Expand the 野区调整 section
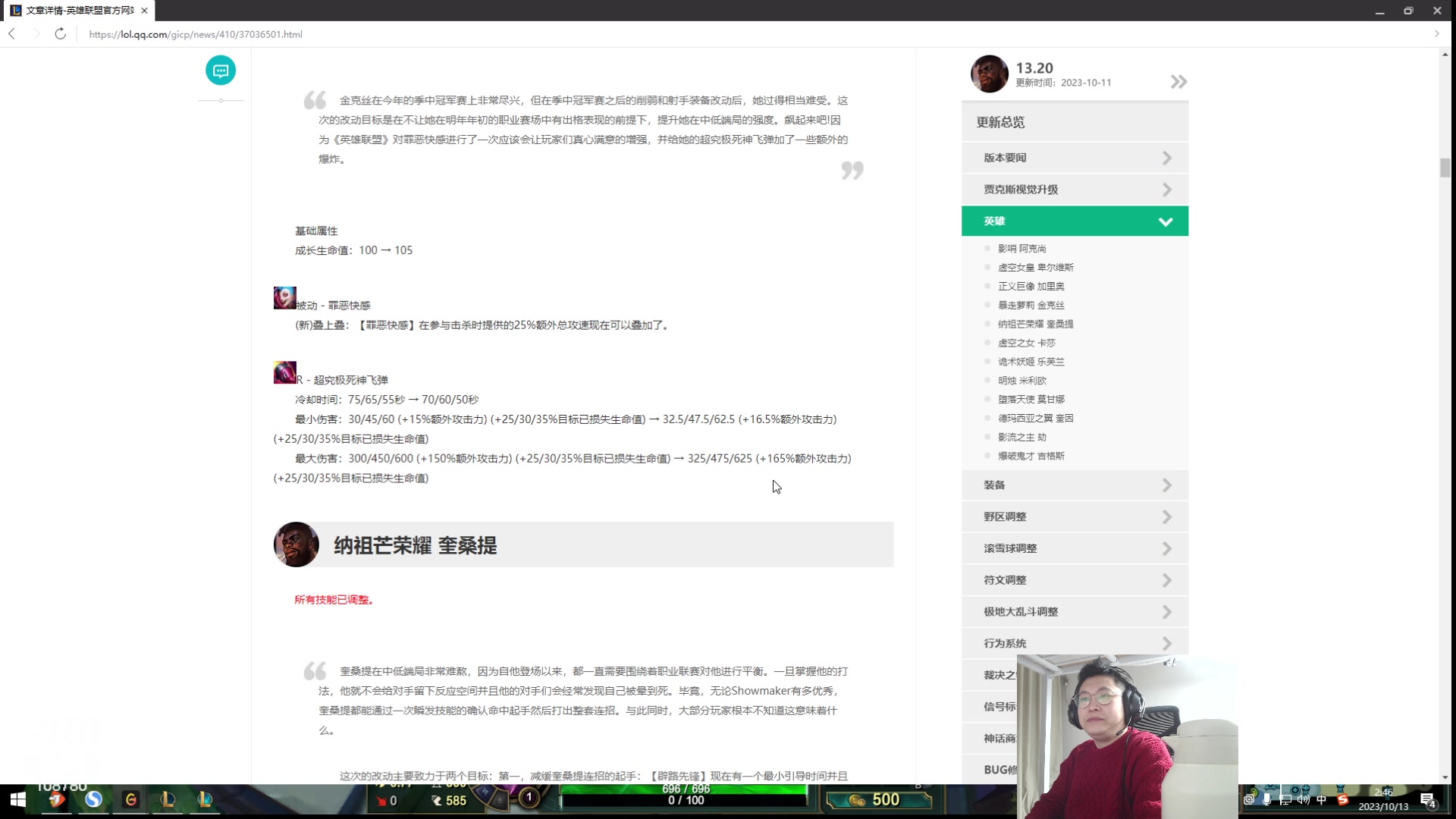 [1075, 516]
